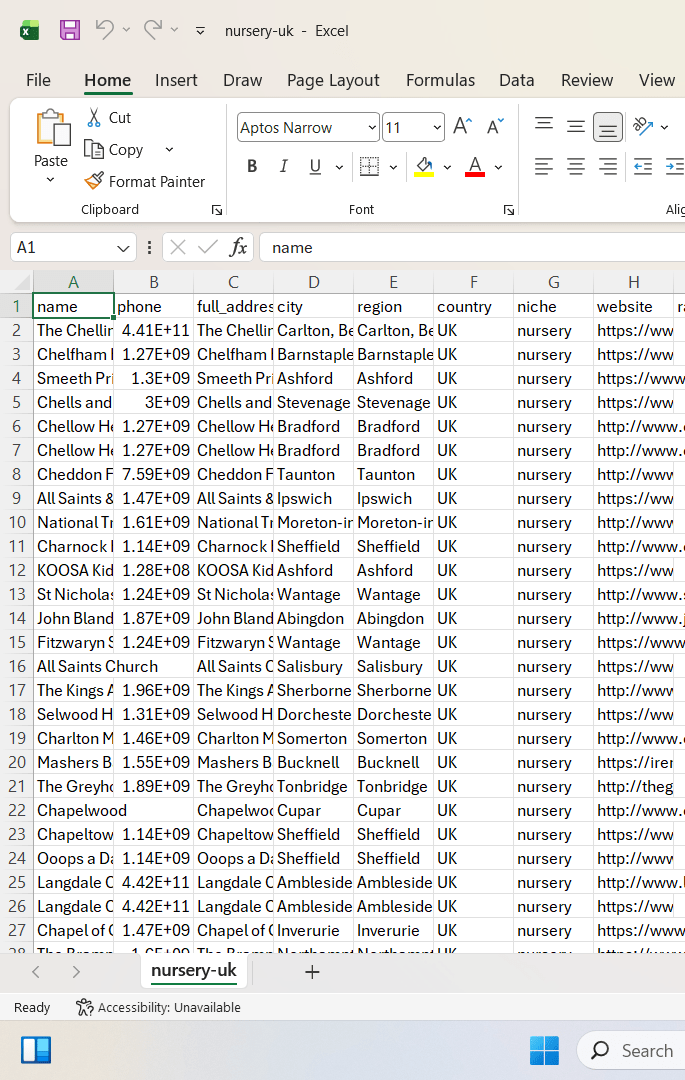Increase font size with larger A
The width and height of the screenshot is (685, 1080).
[x=463, y=127]
